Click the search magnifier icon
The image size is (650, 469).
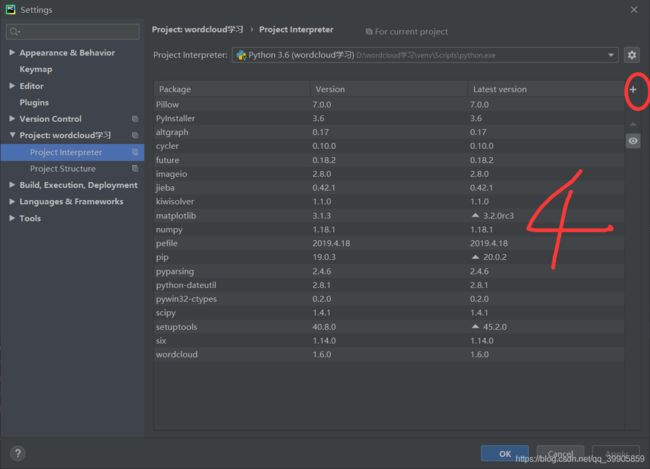14,32
